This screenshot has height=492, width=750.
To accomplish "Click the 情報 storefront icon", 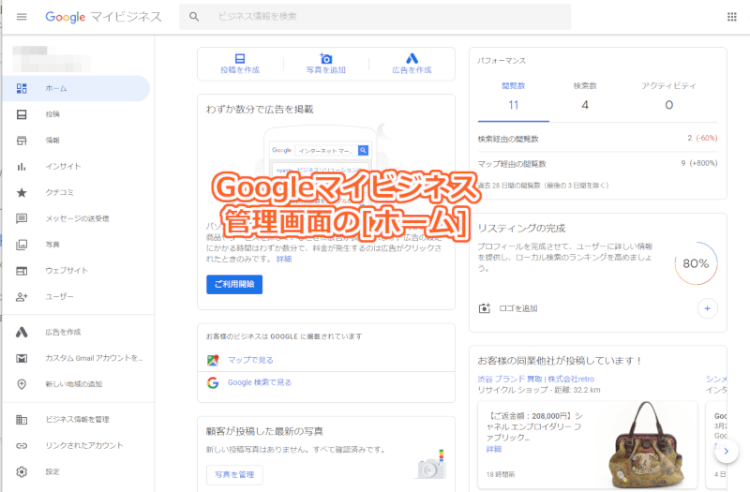I will [x=22, y=141].
